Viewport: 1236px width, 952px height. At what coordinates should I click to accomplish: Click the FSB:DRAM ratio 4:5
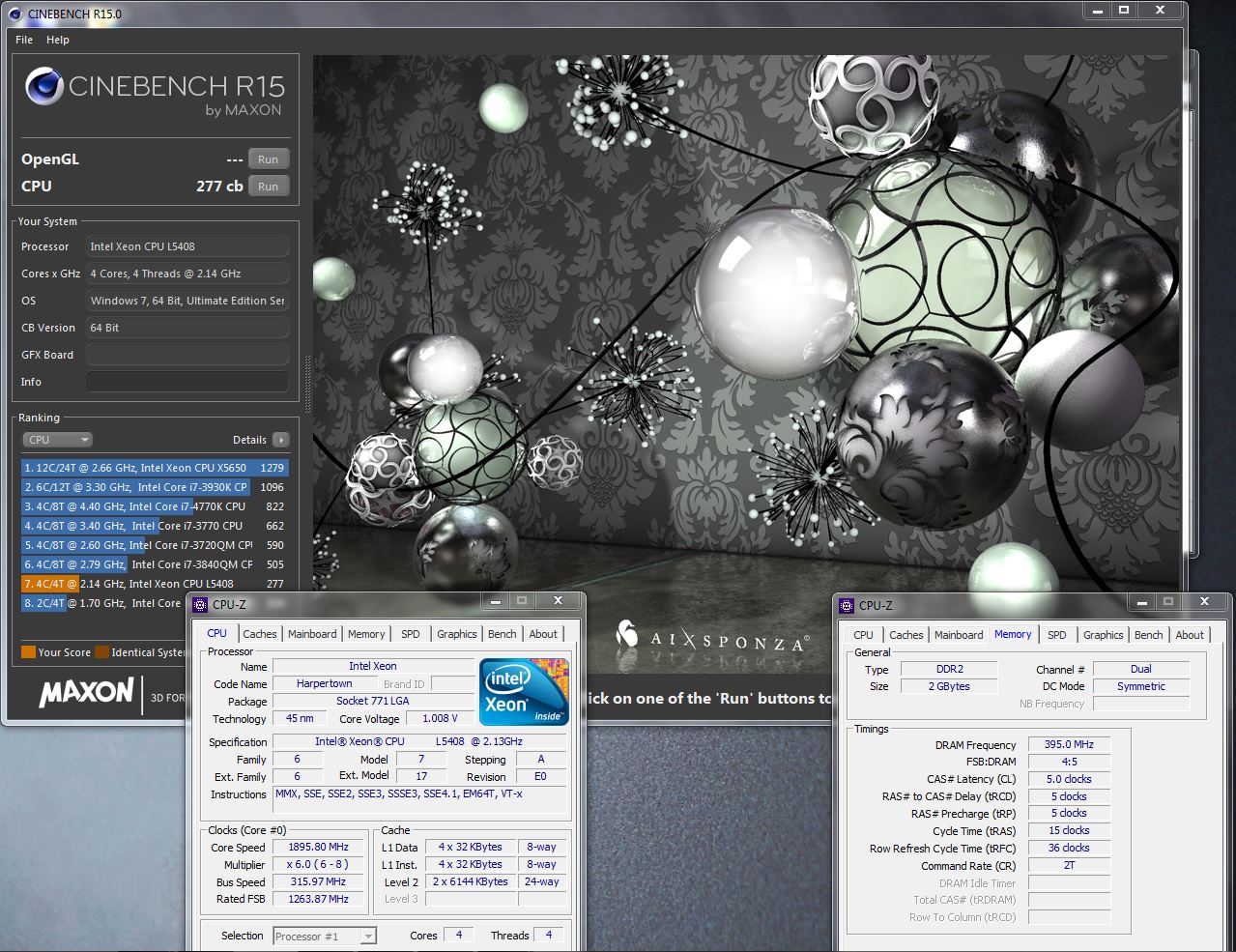point(1069,762)
